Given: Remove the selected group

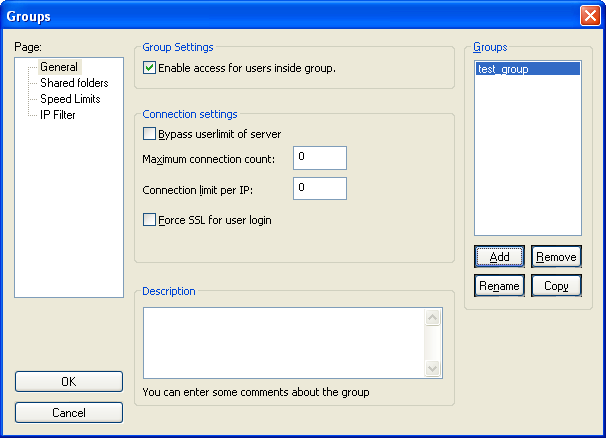Looking at the screenshot, I should pyautogui.click(x=556, y=257).
